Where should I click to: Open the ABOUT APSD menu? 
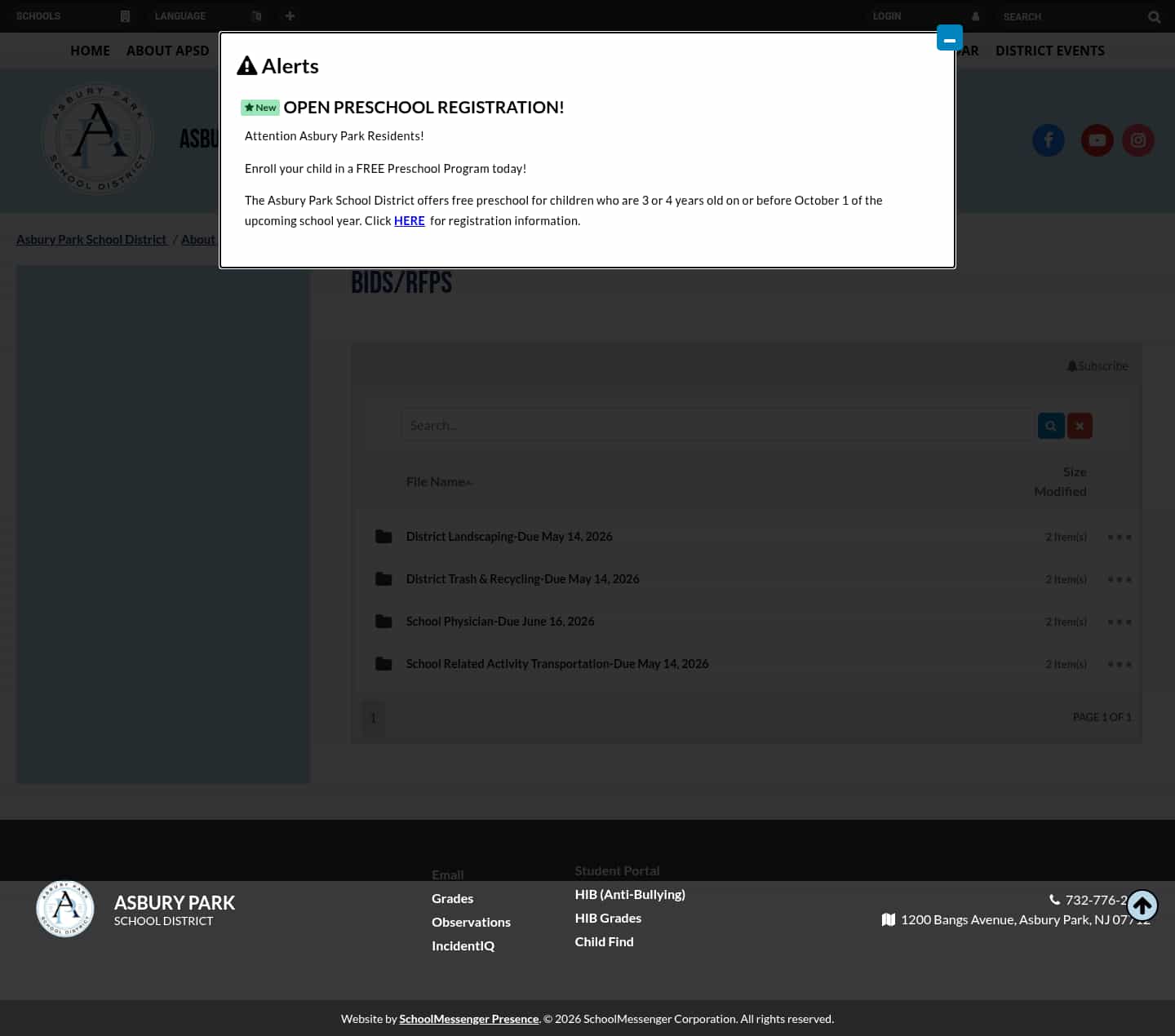pyautogui.click(x=168, y=51)
